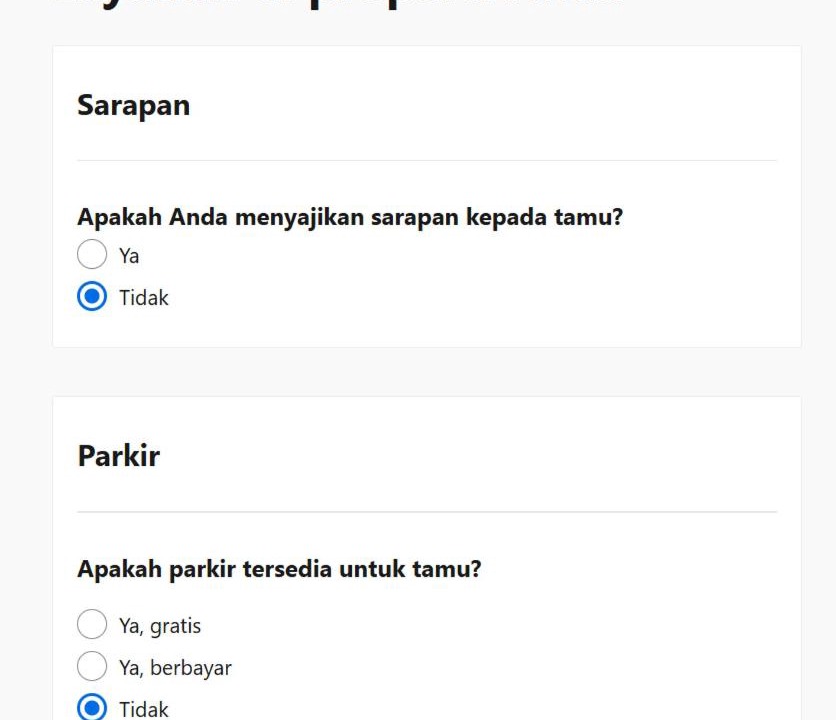Image resolution: width=836 pixels, height=720 pixels.
Task: Choose the "Ya, gratis" parking radio button
Action: tap(92, 625)
